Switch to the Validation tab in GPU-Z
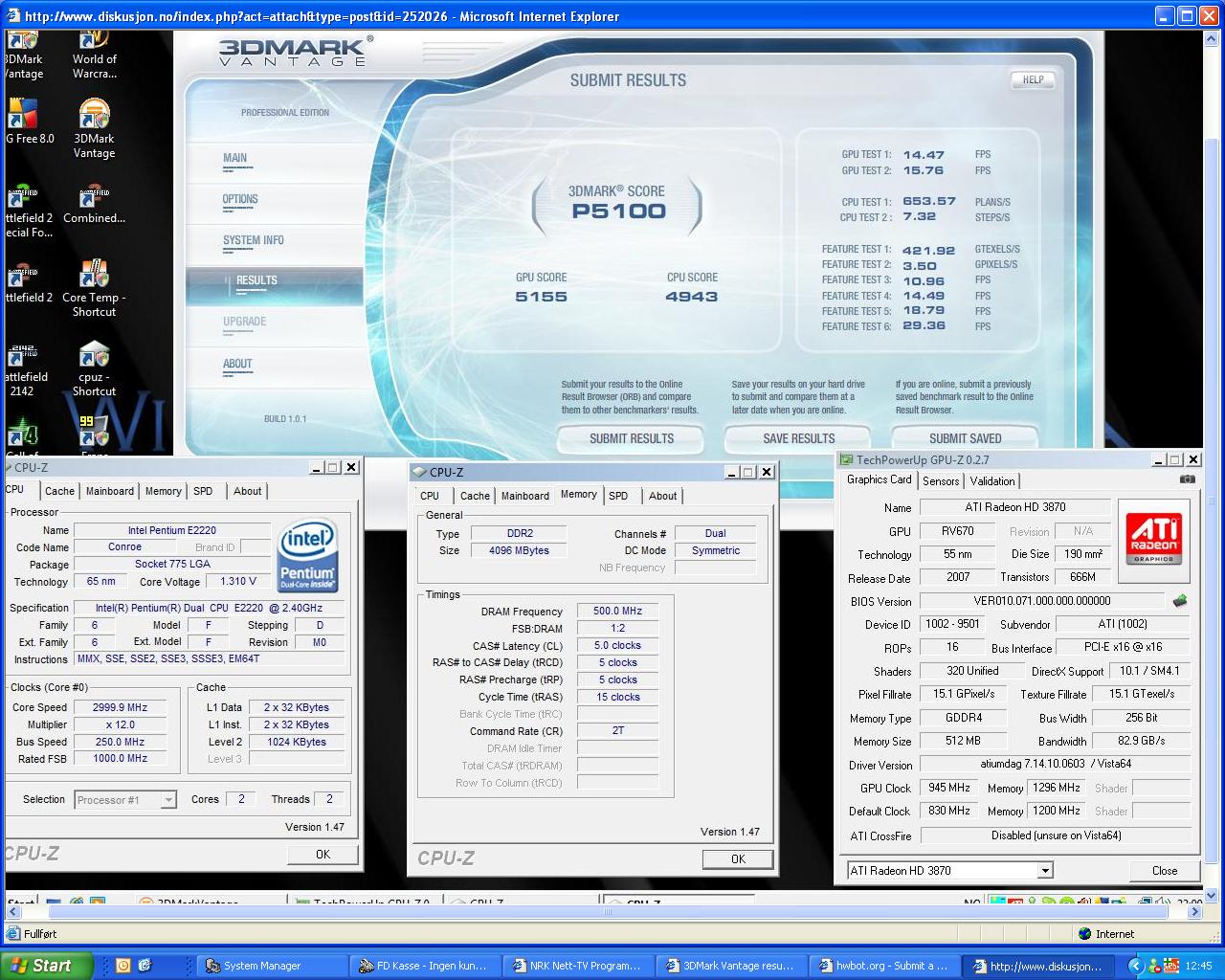This screenshot has width=1225, height=980. [x=992, y=481]
